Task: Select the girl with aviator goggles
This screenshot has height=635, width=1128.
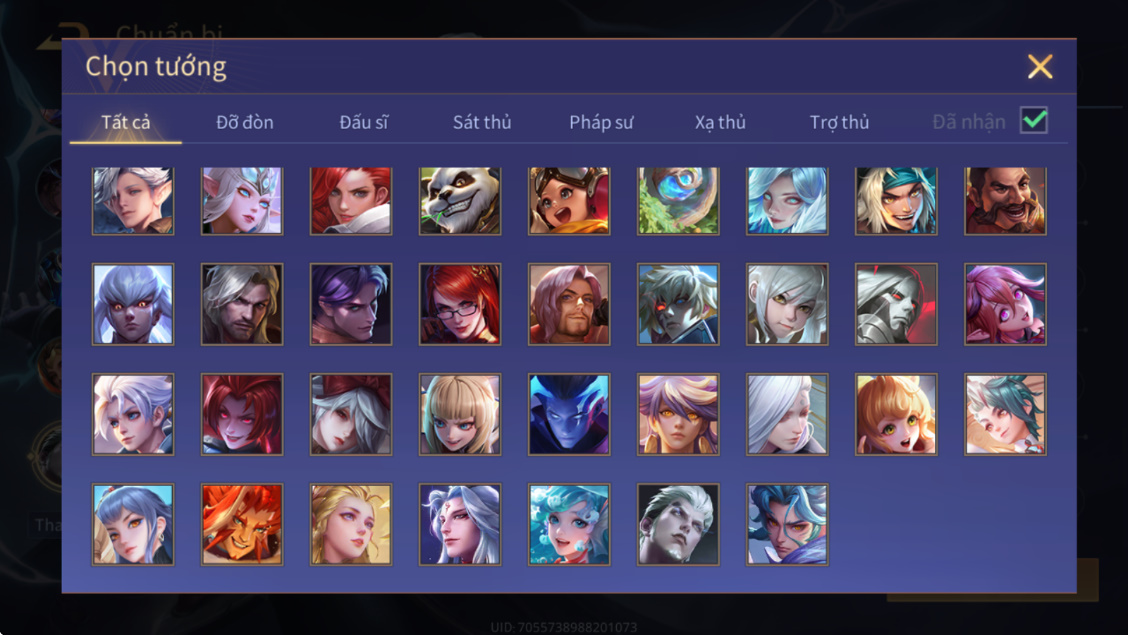Action: 569,201
